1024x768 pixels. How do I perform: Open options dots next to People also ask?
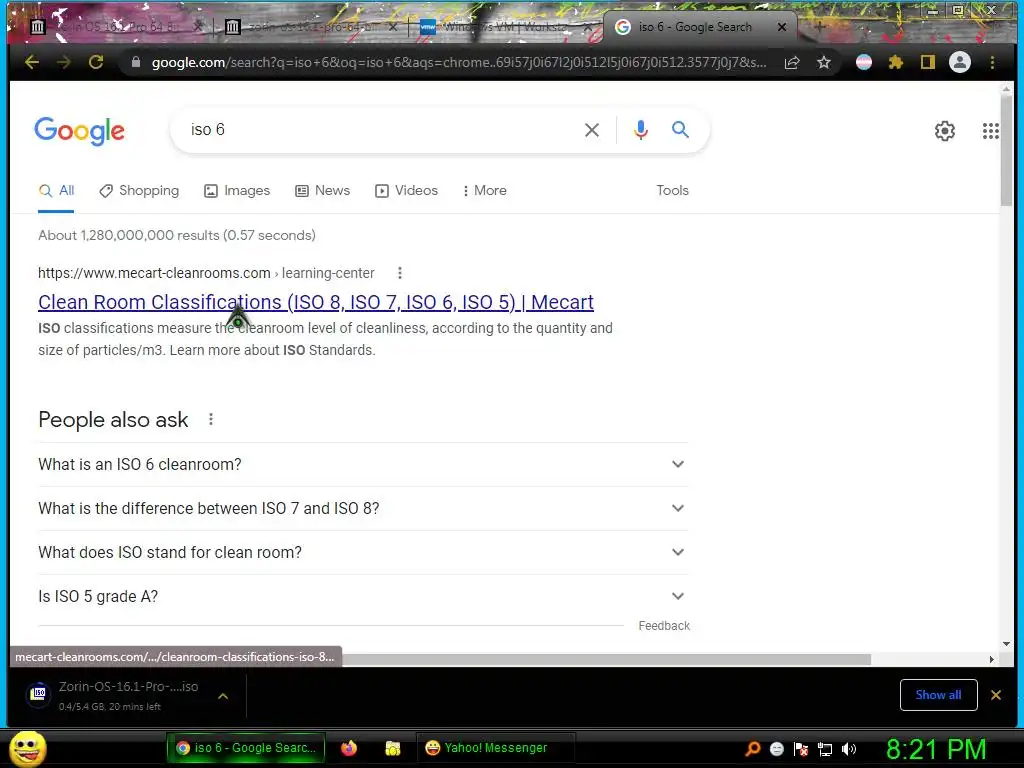click(x=210, y=419)
